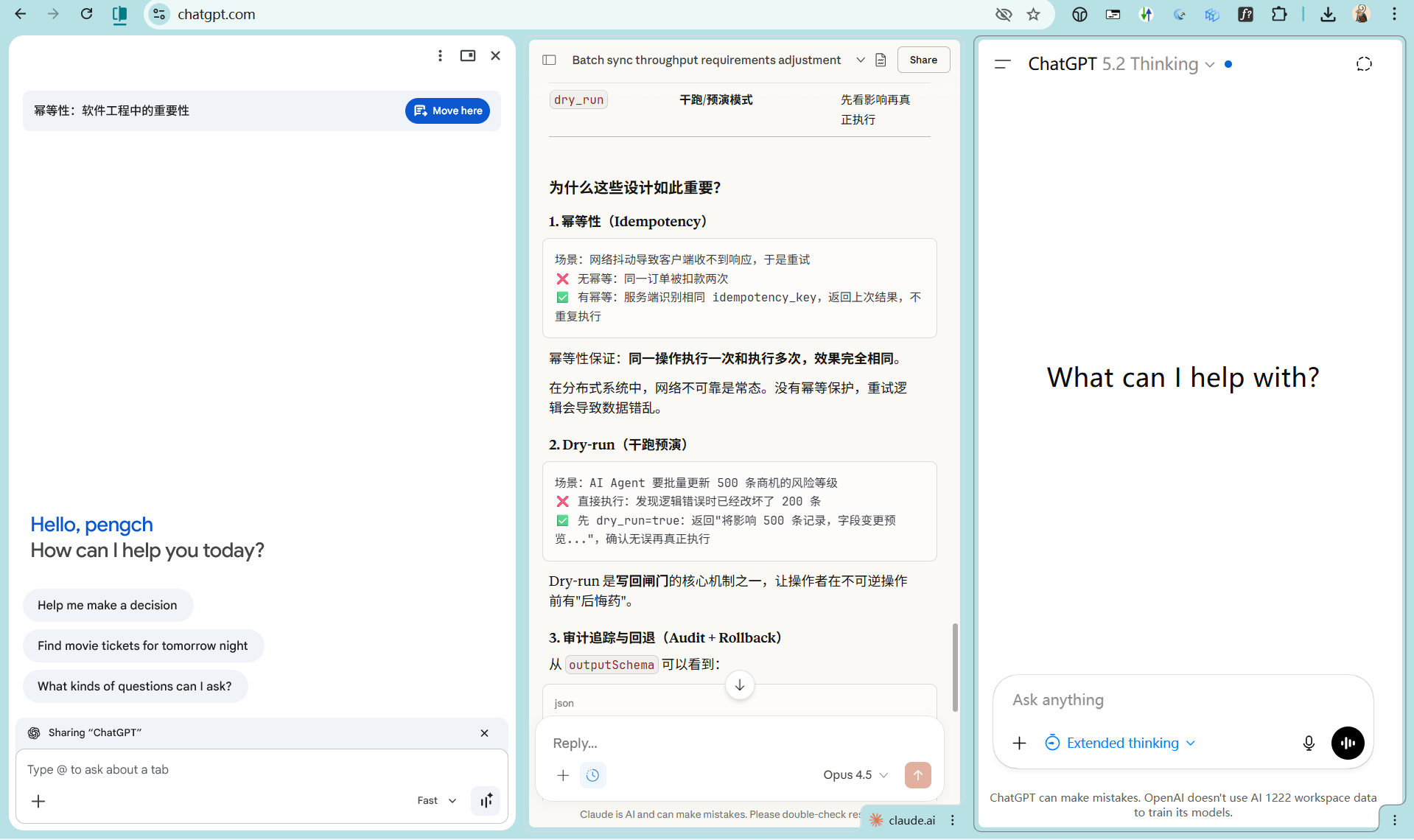Start a temporary chat in ChatGPT
Image resolution: width=1414 pixels, height=840 pixels.
(1363, 64)
